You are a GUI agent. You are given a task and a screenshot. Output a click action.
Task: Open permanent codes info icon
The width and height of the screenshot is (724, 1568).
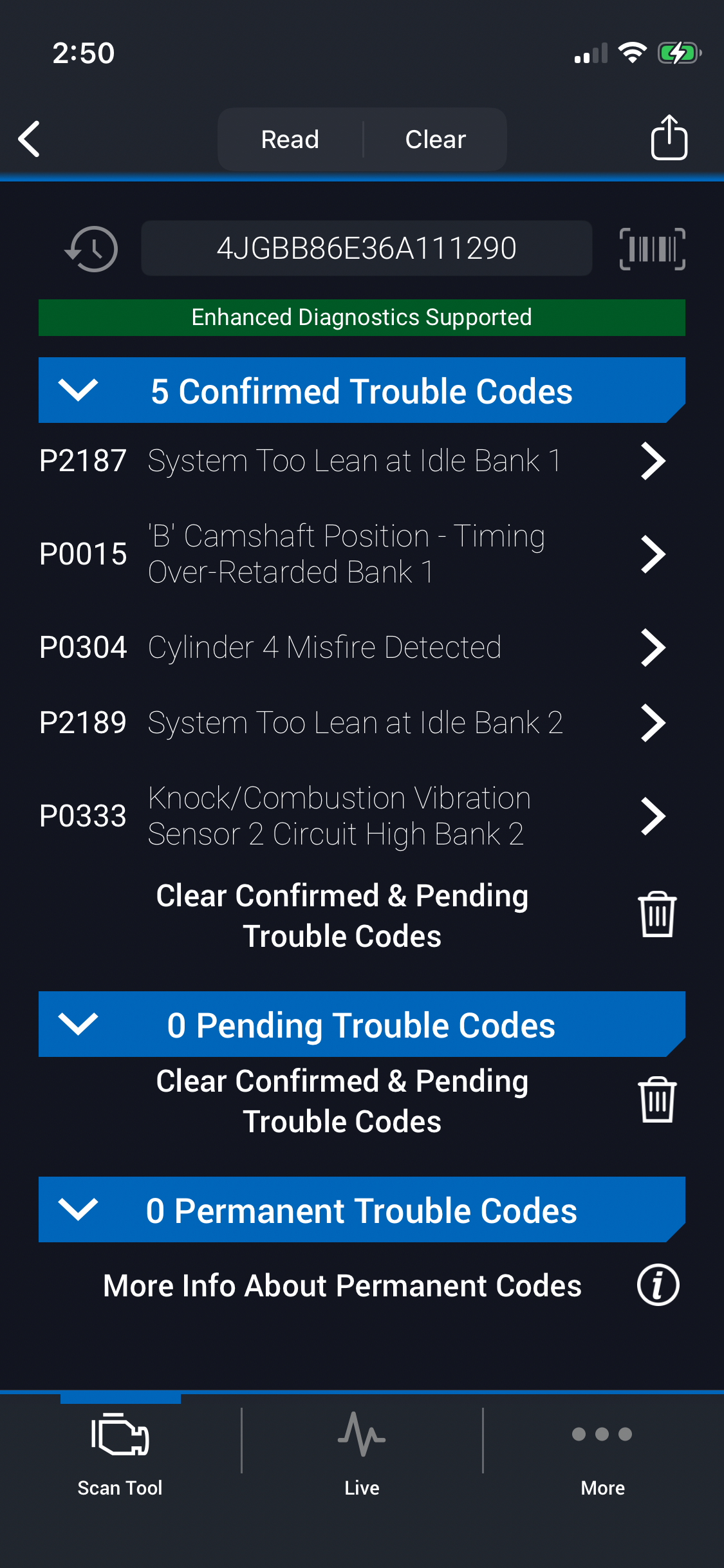(x=658, y=1285)
